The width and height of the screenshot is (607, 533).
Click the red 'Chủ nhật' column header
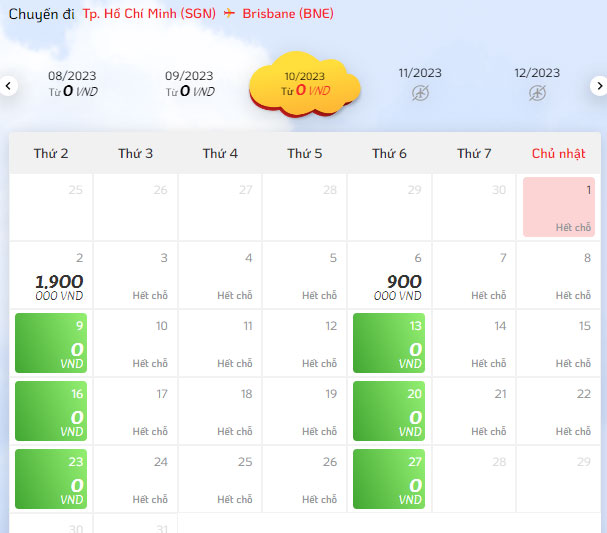(x=559, y=154)
